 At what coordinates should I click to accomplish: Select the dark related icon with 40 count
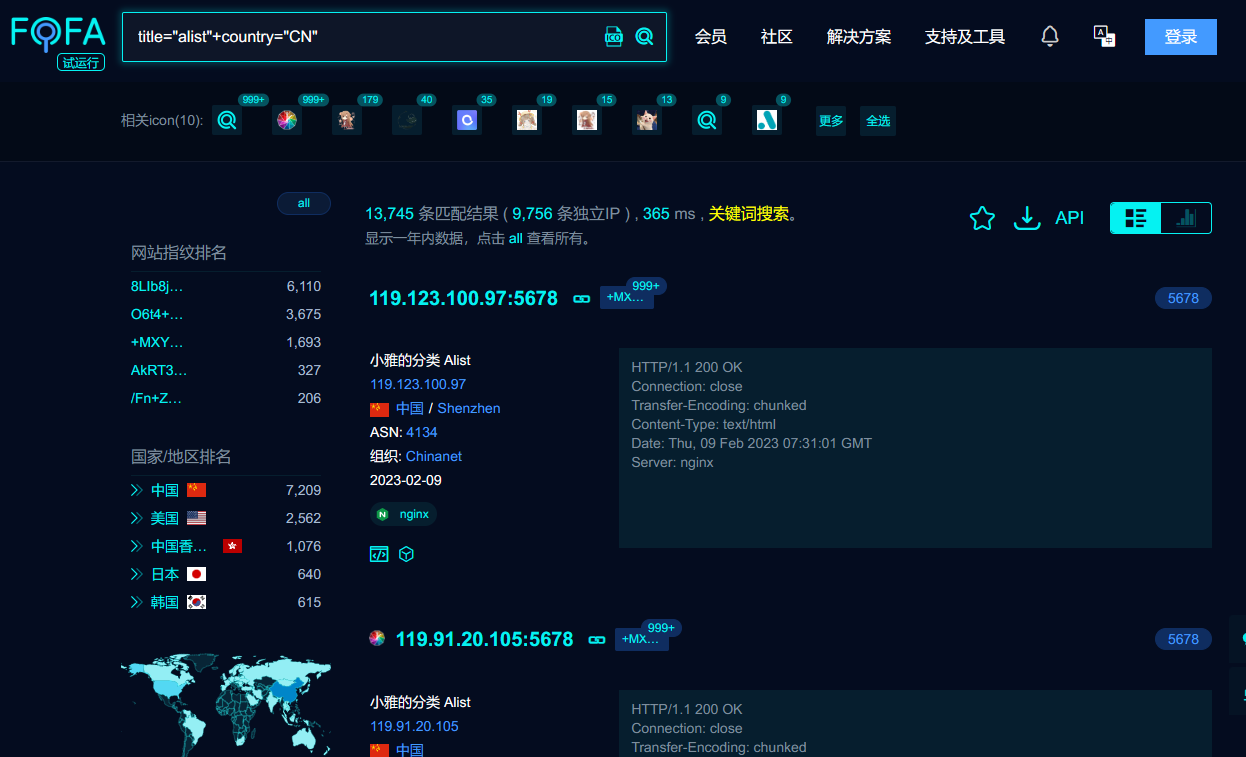(407, 120)
